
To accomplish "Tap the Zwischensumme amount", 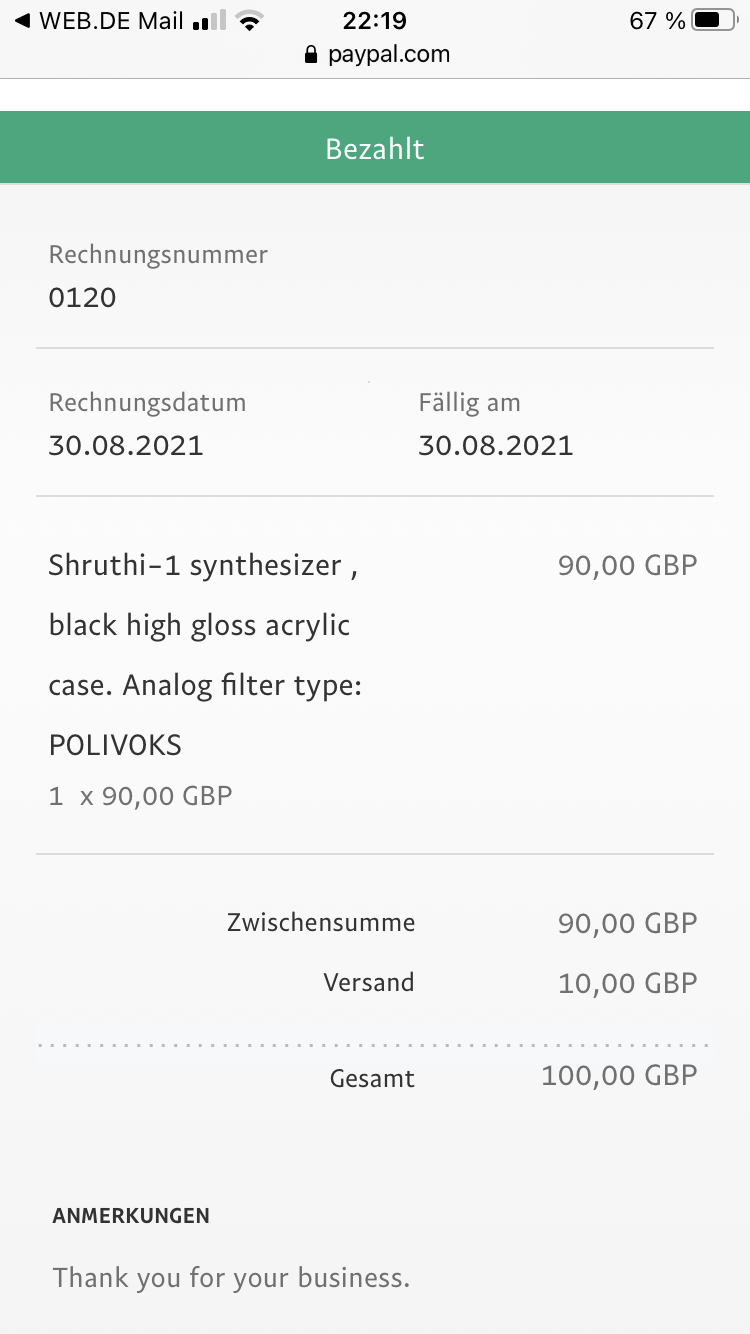I will click(x=627, y=923).
